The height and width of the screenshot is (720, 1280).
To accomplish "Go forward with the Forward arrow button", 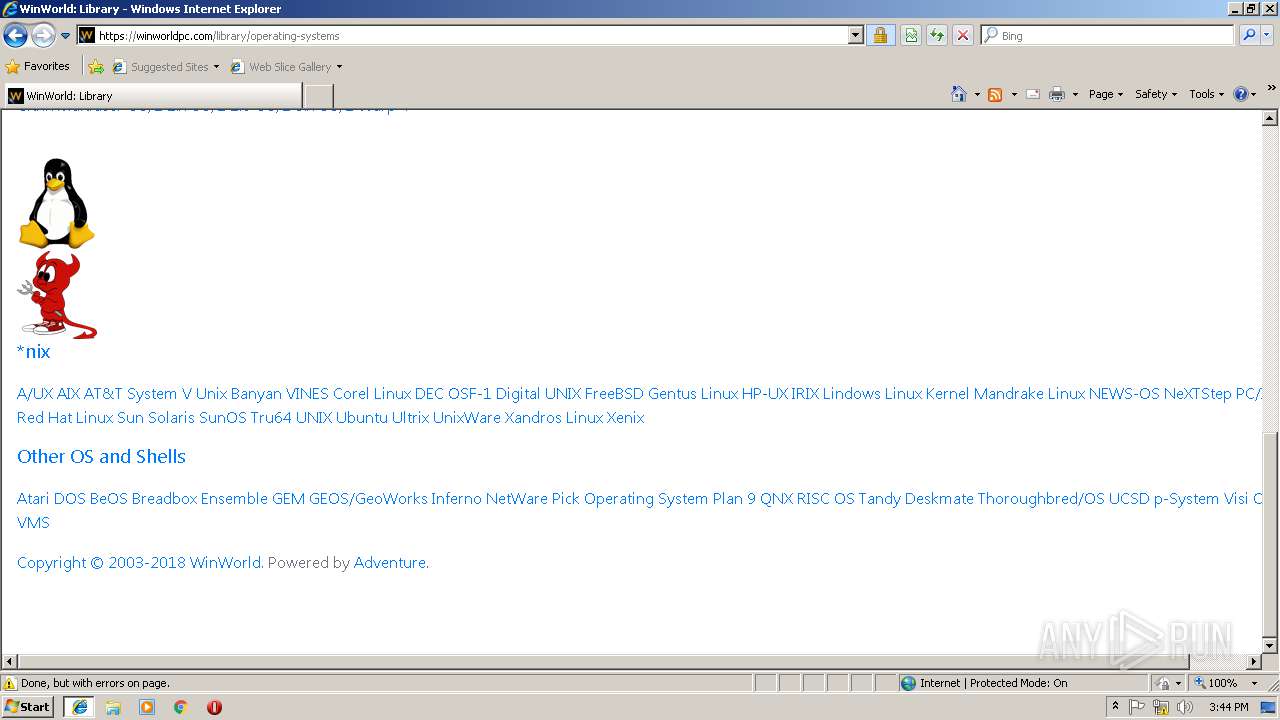I will coord(43,36).
